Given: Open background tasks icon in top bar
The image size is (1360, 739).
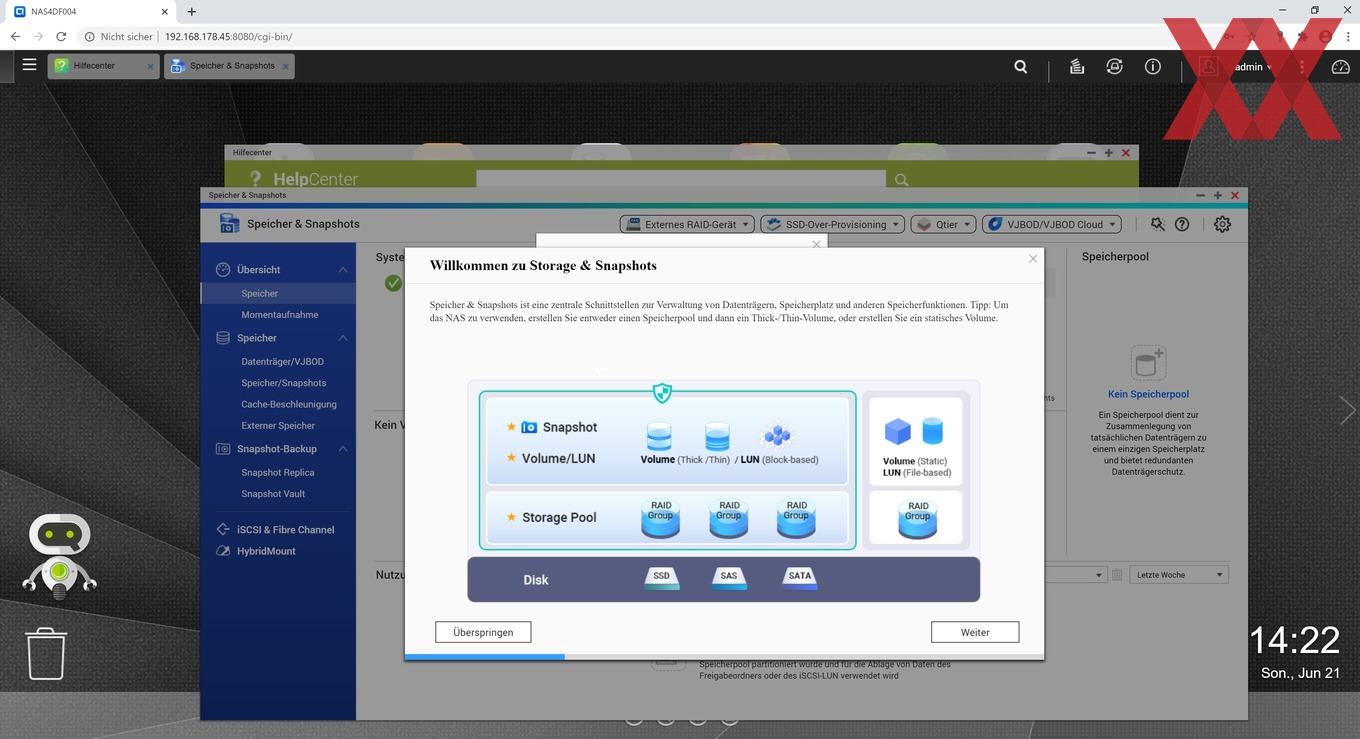Looking at the screenshot, I should coord(1077,66).
